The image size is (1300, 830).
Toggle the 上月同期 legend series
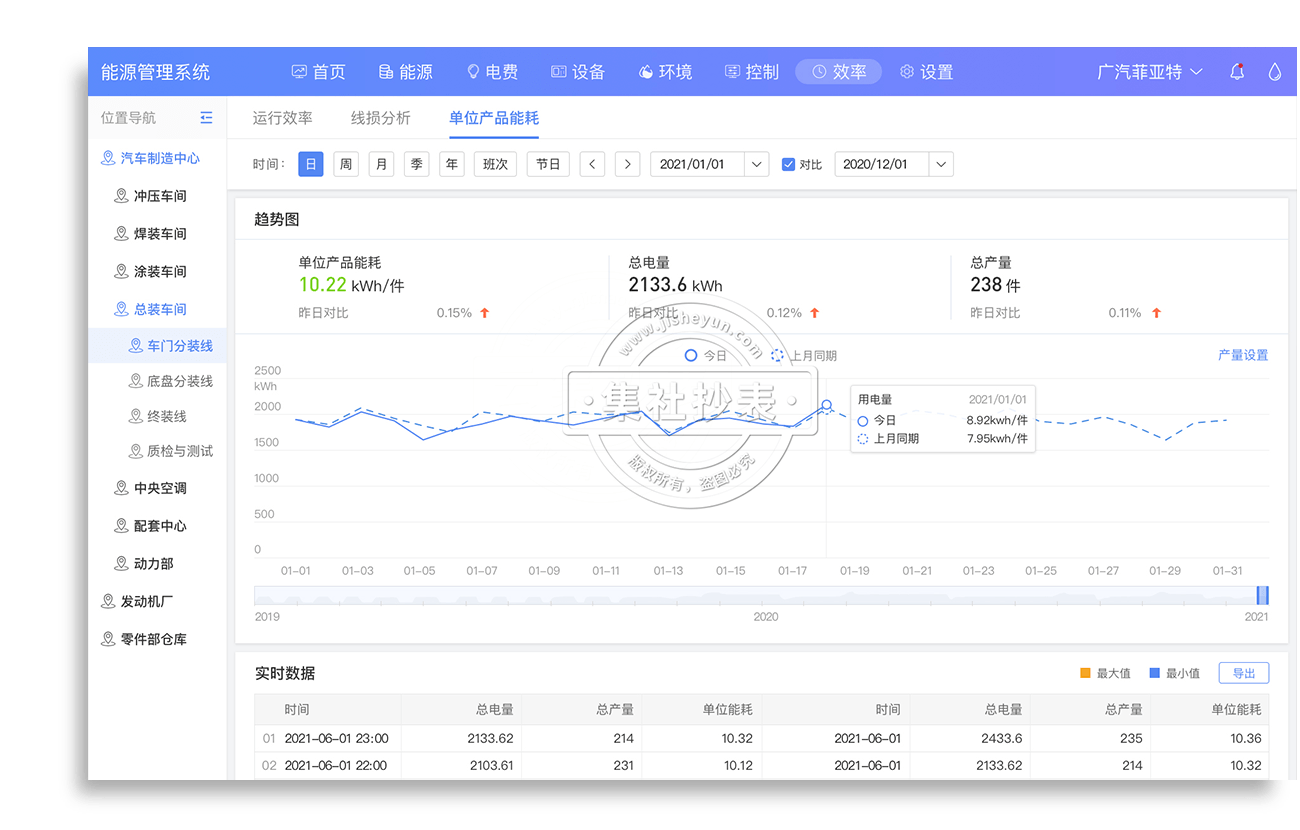click(804, 355)
